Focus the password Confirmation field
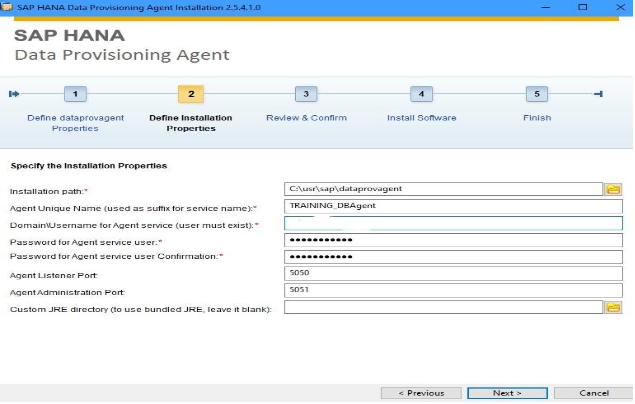The height and width of the screenshot is (404, 635). pos(453,256)
